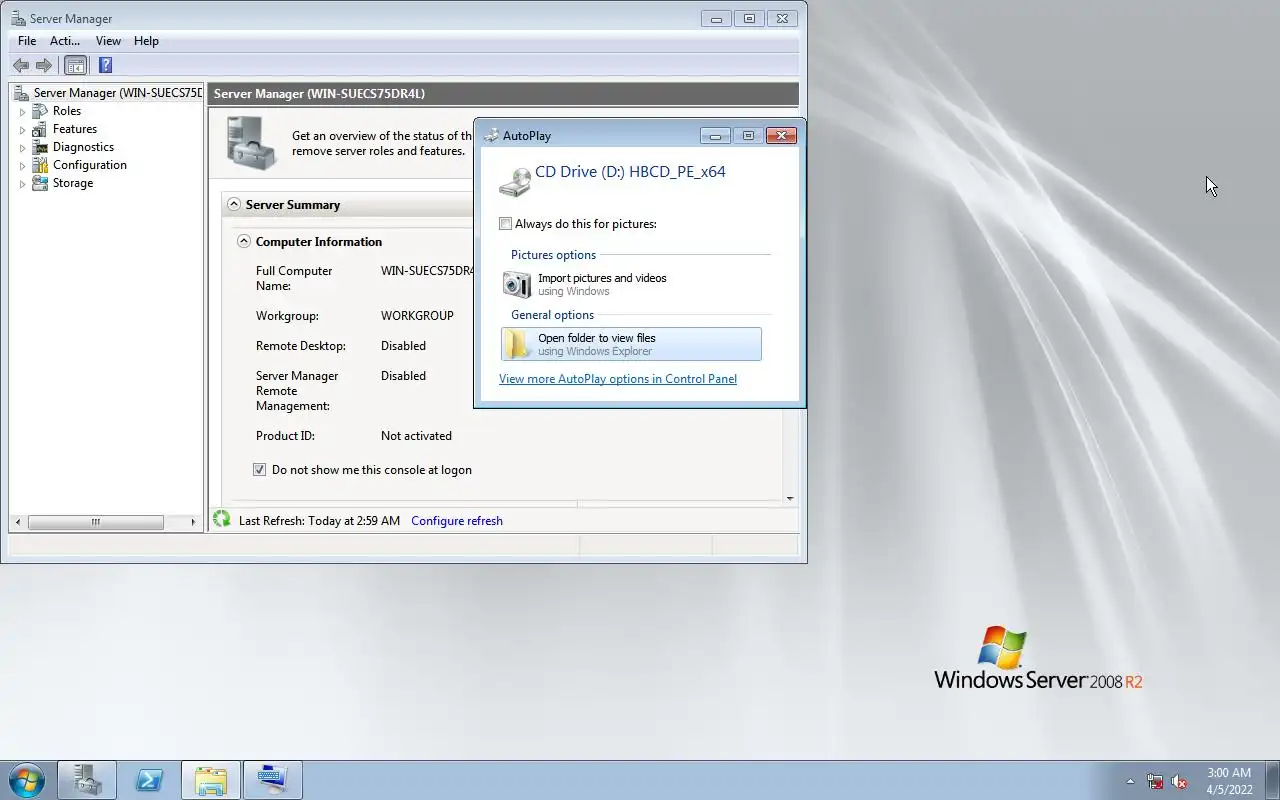Open the Help menu
This screenshot has height=800, width=1280.
[146, 41]
